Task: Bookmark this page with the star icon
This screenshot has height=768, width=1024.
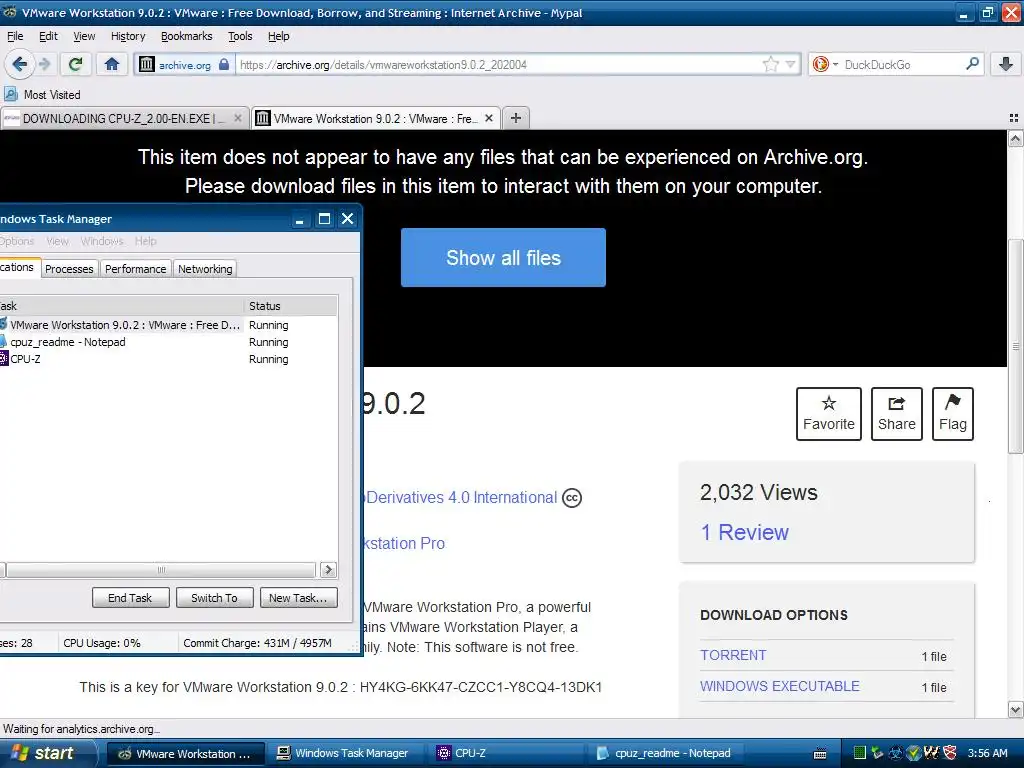Action: [x=771, y=64]
